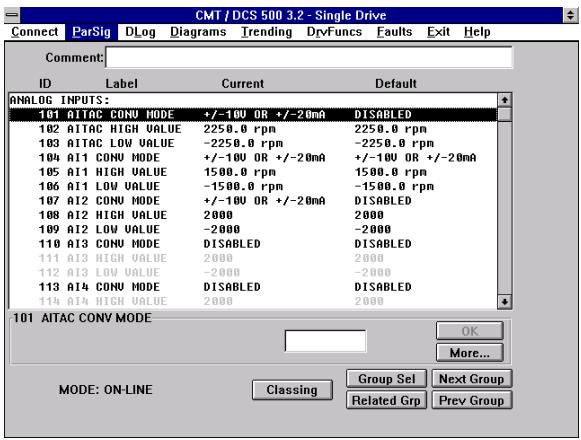This screenshot has height=440, width=581.
Task: Select greyed row 114 AI4 HIGH VALUE
Action: click(x=253, y=301)
